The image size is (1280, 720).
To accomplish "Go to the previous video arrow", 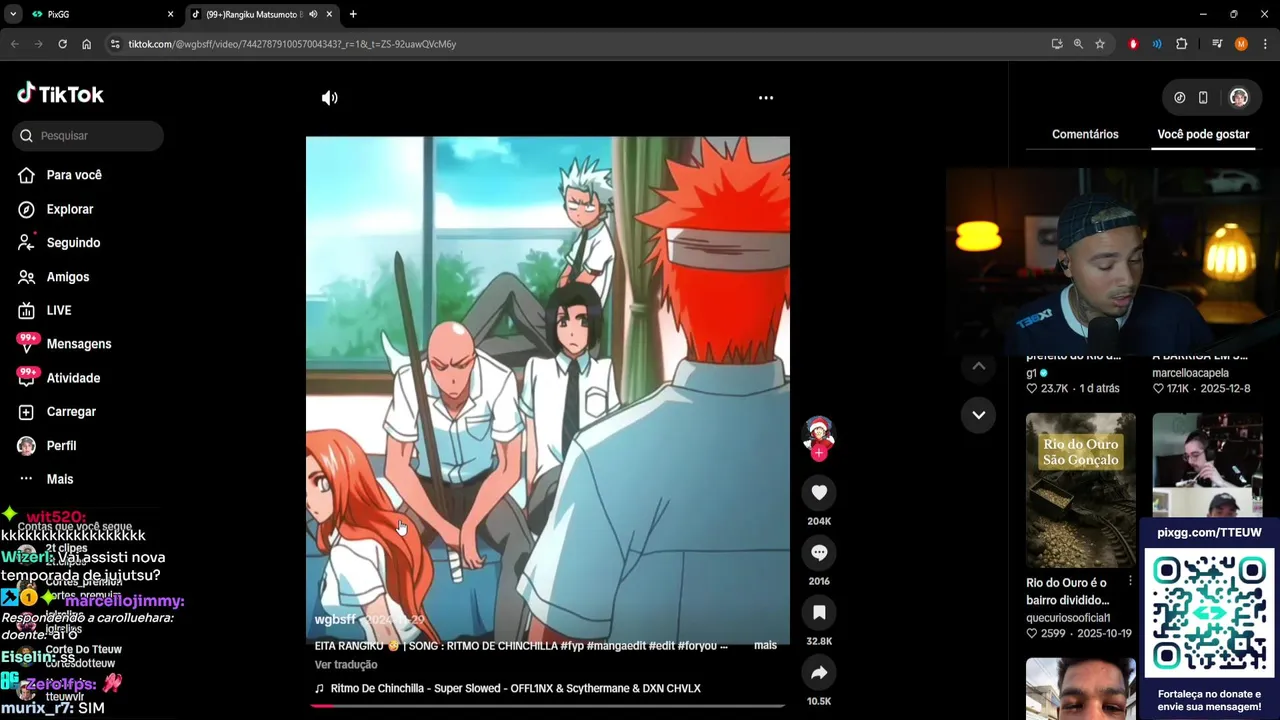I will [979, 367].
